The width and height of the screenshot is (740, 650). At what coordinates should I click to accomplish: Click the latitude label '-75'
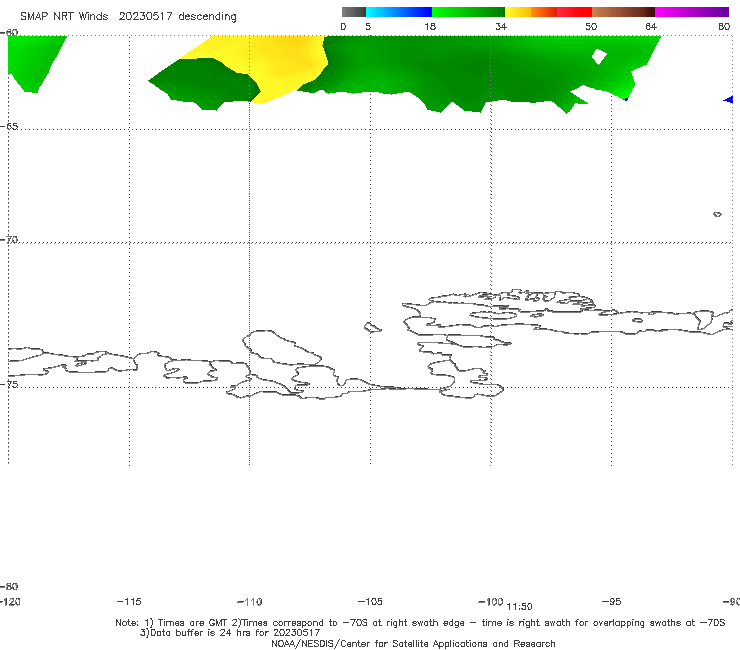point(9,384)
